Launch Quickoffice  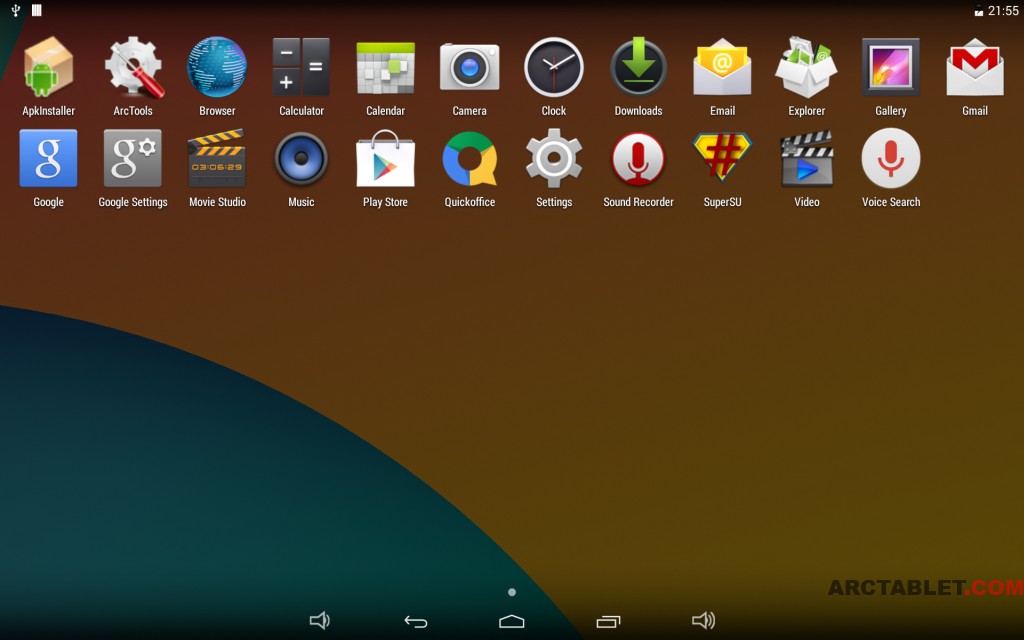tap(470, 159)
